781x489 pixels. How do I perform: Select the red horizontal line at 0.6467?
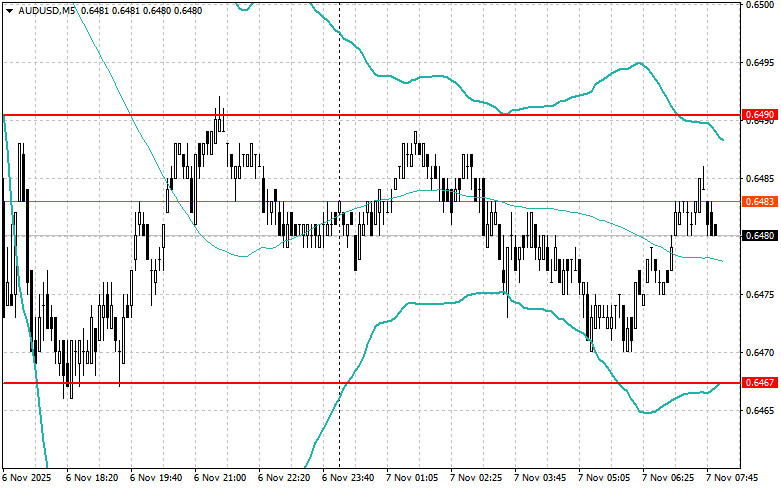(372, 383)
